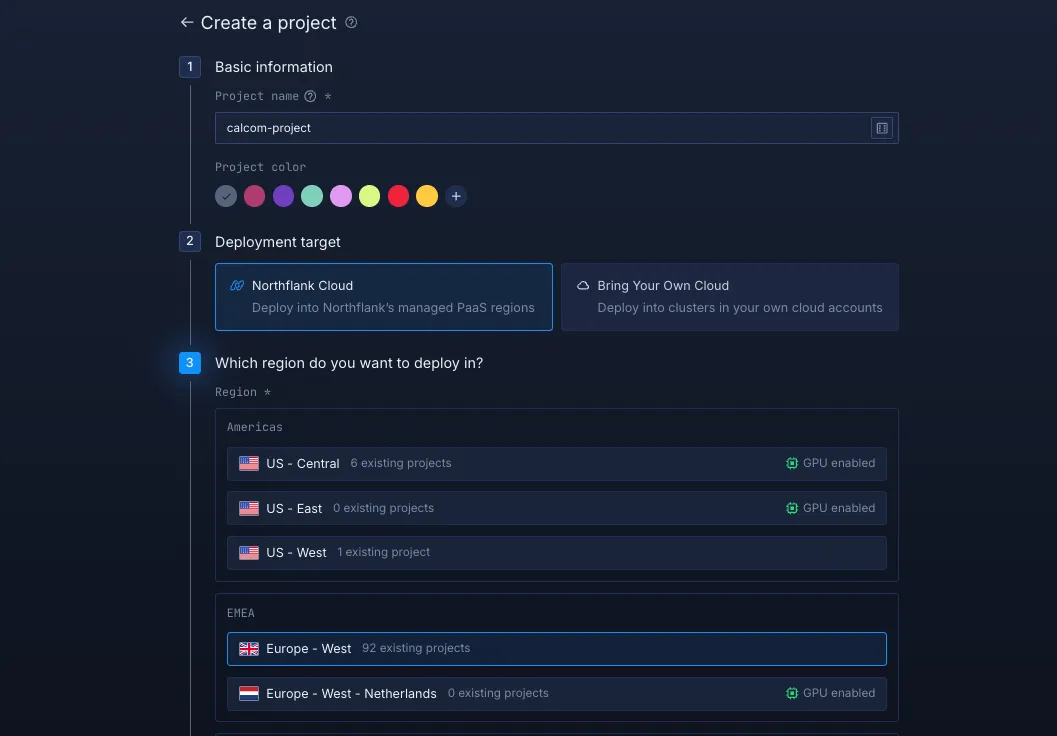Click GPU chip icon on Netherlands row
The image size is (1057, 736).
792,693
